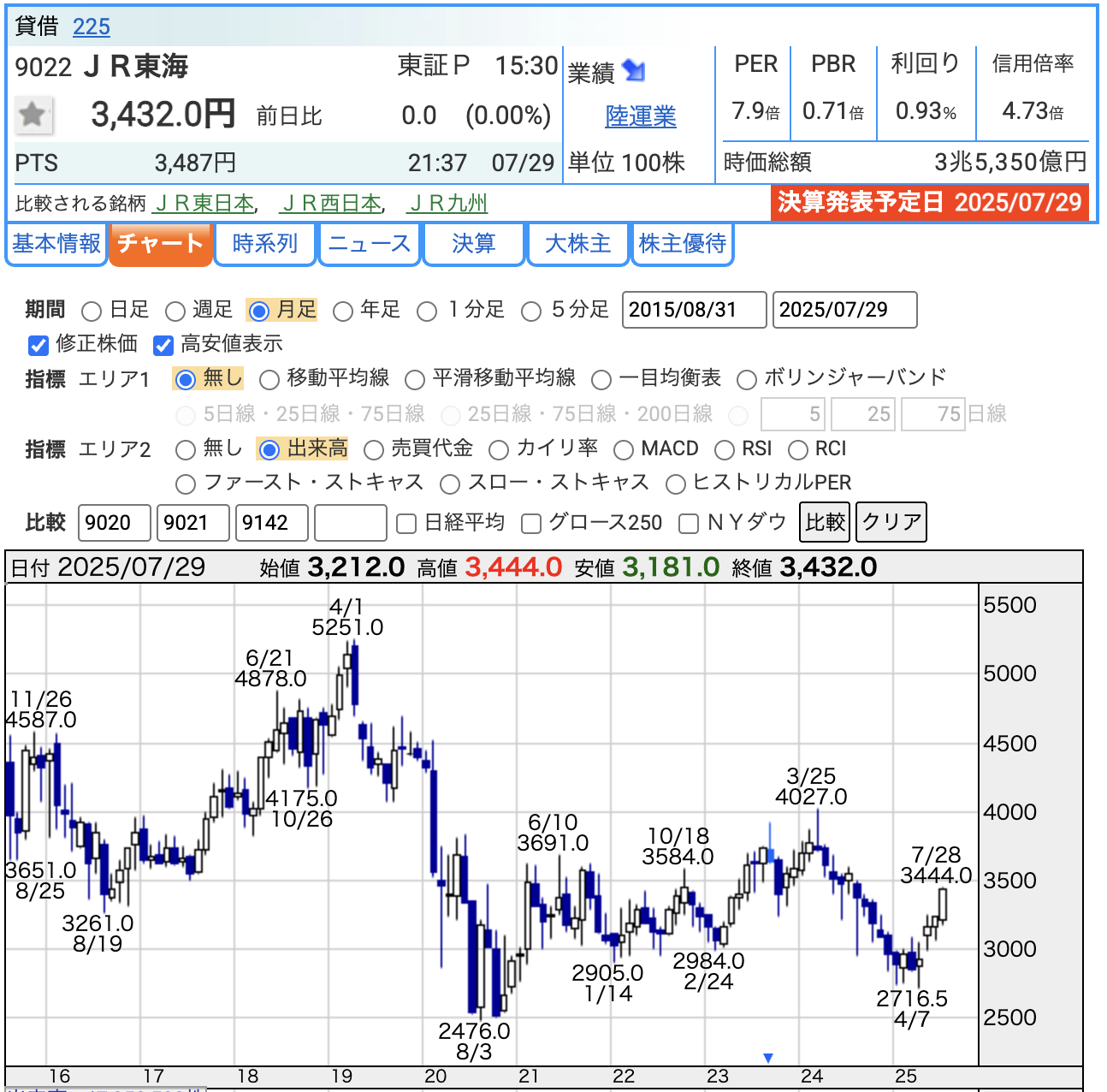1107x1092 pixels.
Task: Toggle 修正株価 checkbox
Action: point(38,345)
